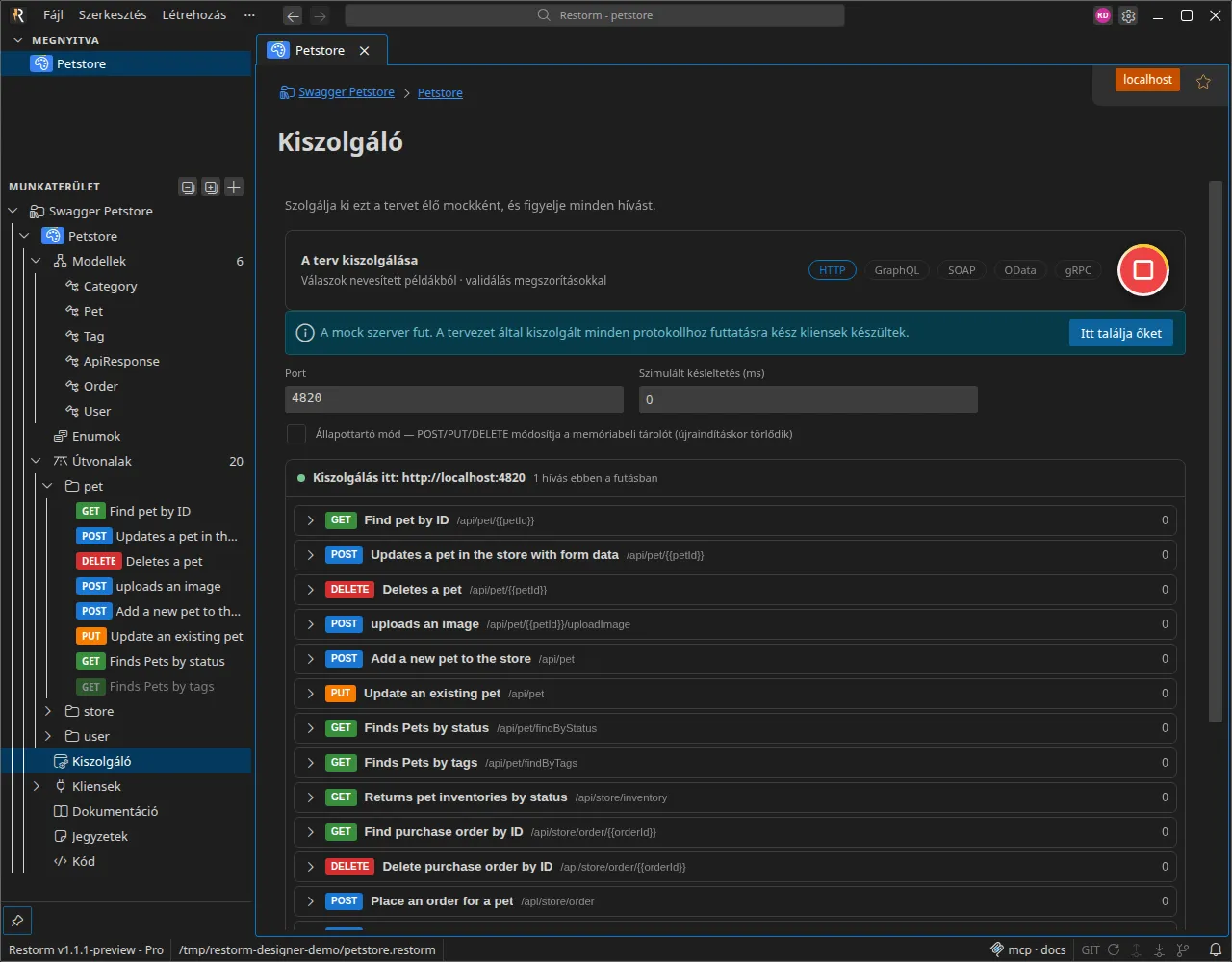
Task: Expand the Find pet by ID endpoint row
Action: coord(311,520)
